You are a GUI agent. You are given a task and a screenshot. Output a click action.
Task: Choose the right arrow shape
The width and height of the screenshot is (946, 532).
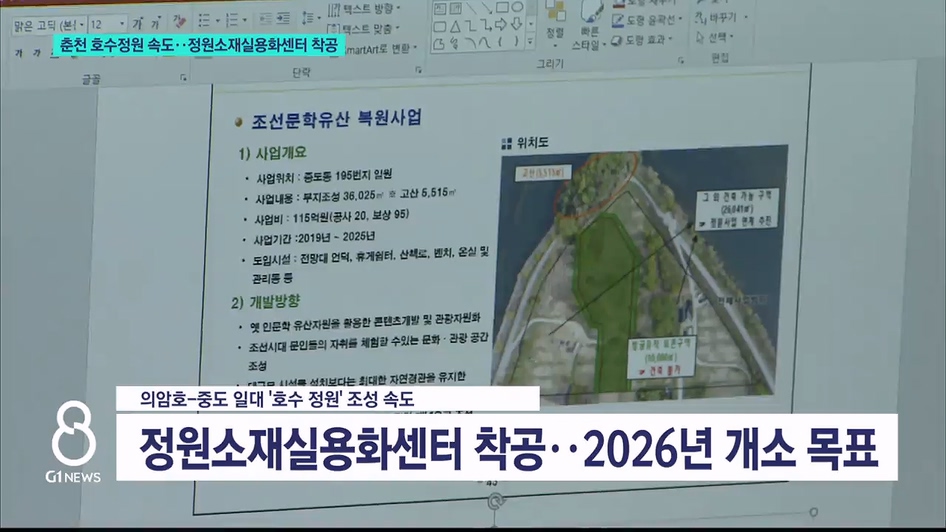point(502,24)
